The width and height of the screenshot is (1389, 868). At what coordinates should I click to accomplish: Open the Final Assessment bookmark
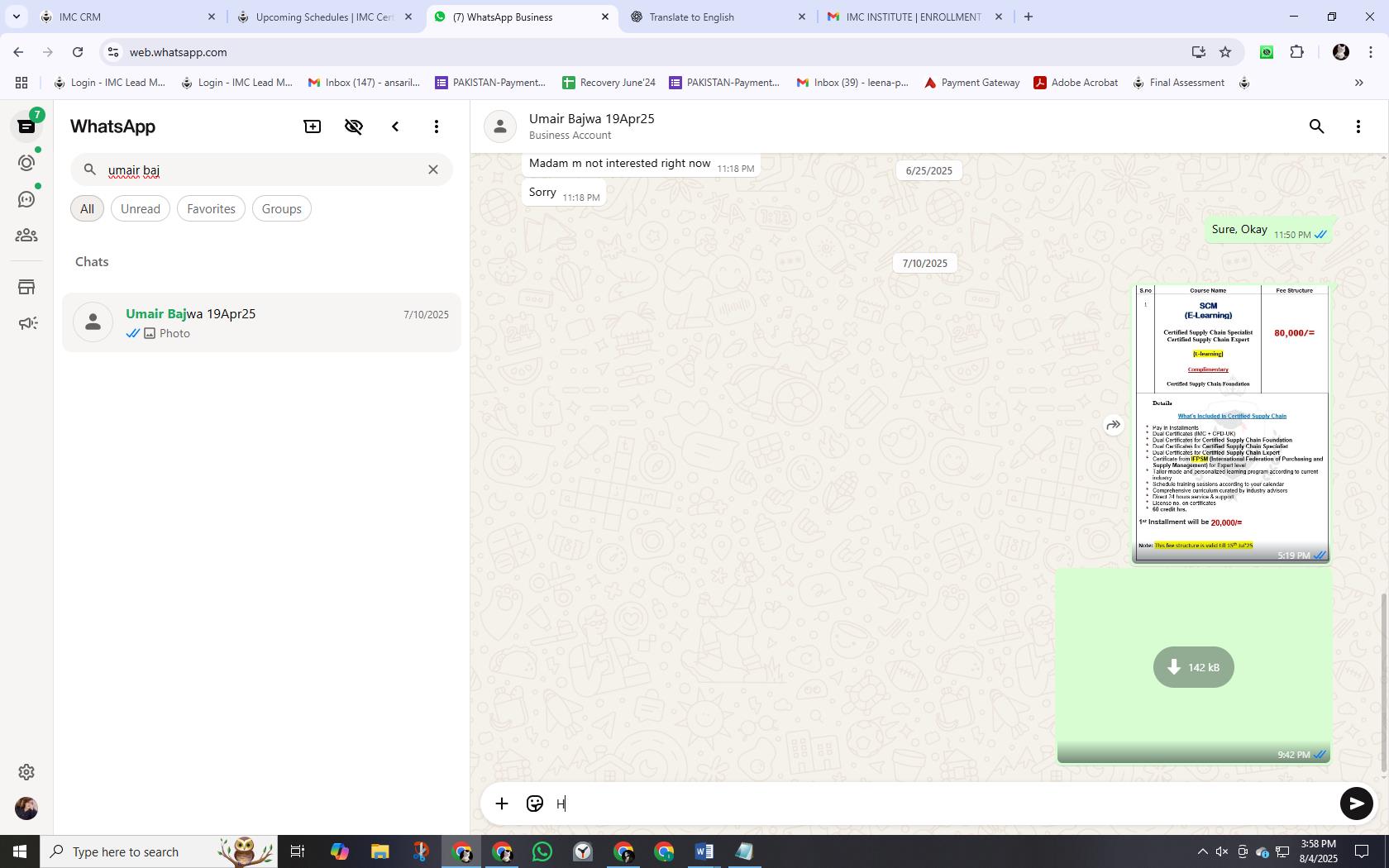click(1179, 83)
